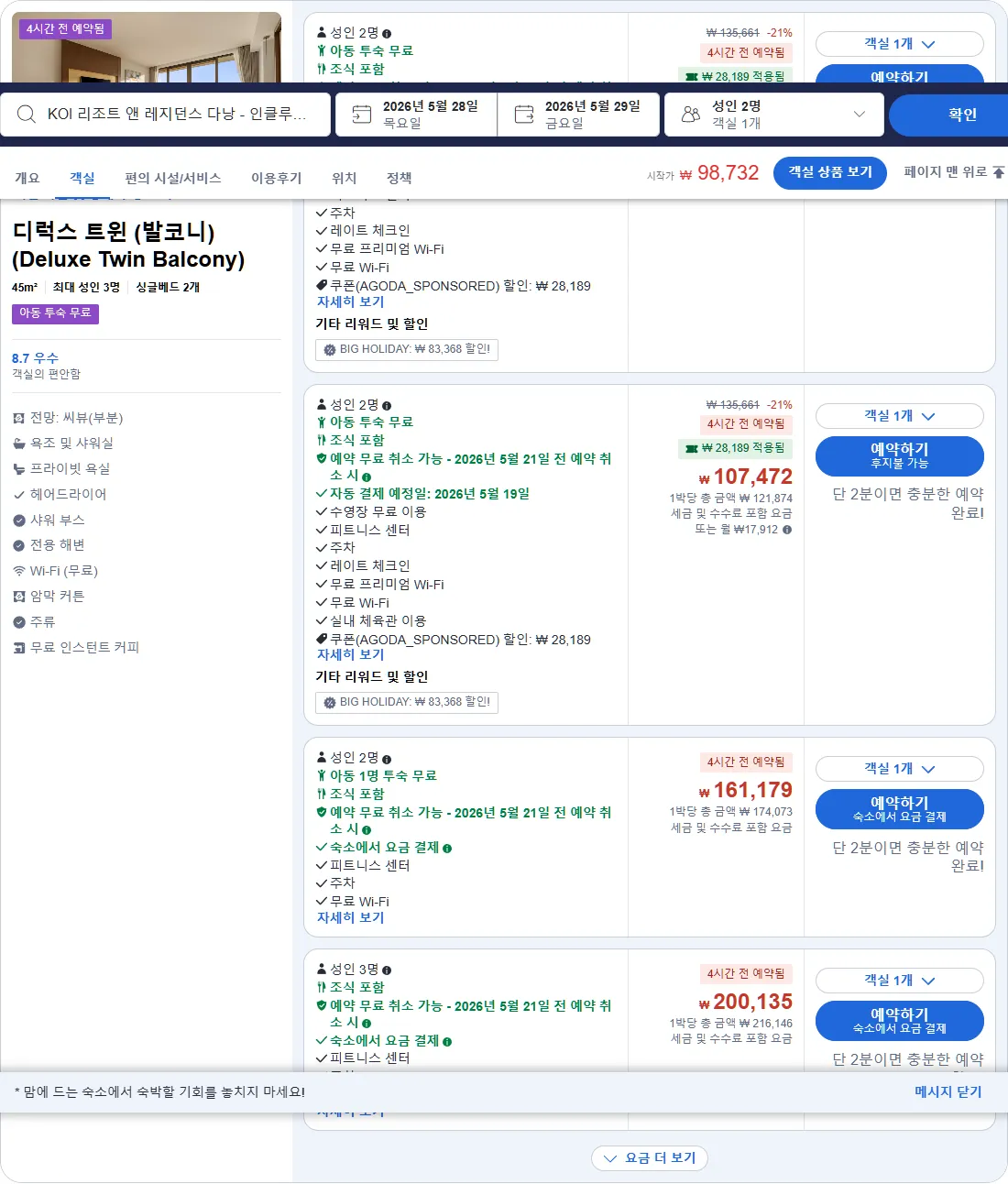The height and width of the screenshot is (1184, 1008).
Task: Click the free-cancellation info icon in the ₩107,472 offer
Action: pos(367,477)
